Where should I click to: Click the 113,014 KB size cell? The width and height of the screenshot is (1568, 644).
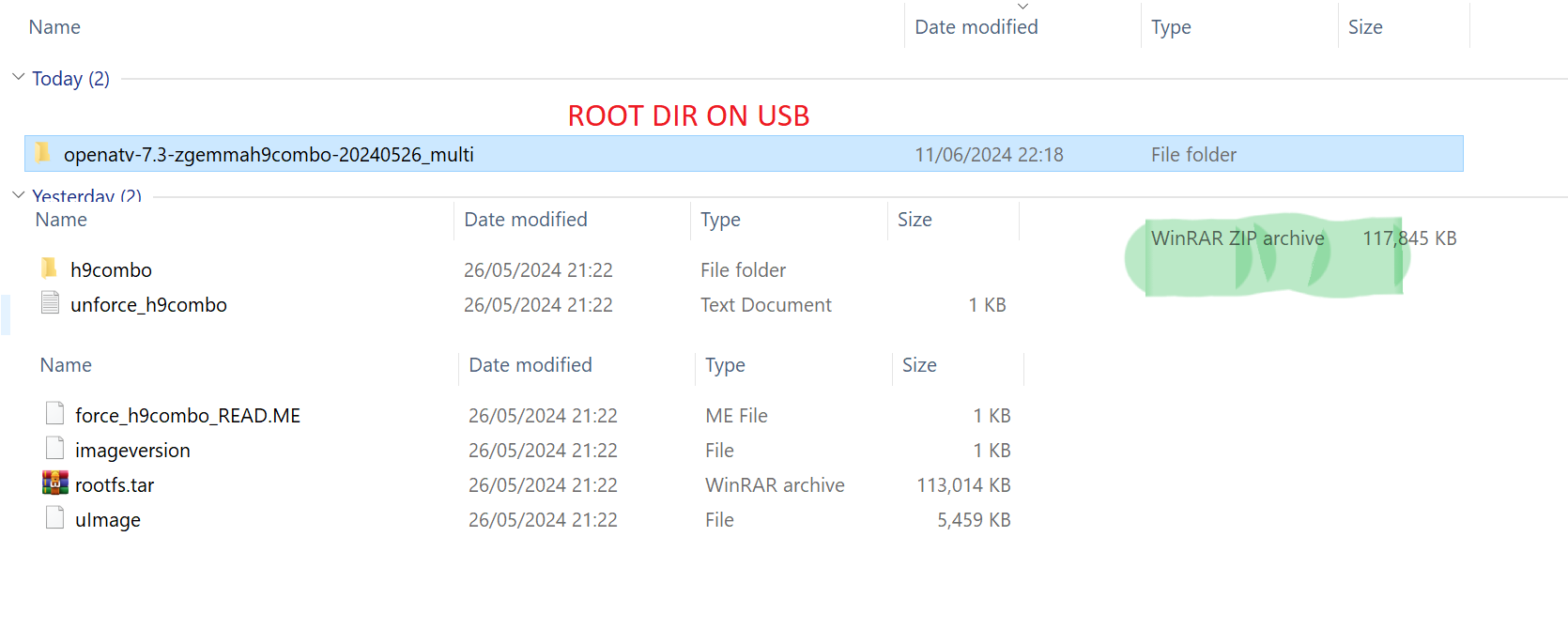click(963, 485)
